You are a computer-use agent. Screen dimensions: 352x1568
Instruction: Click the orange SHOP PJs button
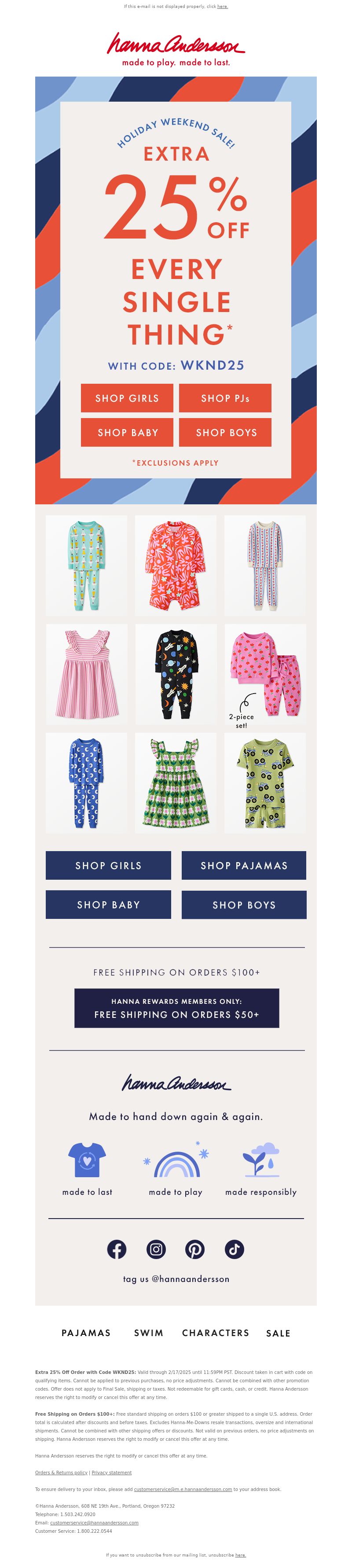225,398
